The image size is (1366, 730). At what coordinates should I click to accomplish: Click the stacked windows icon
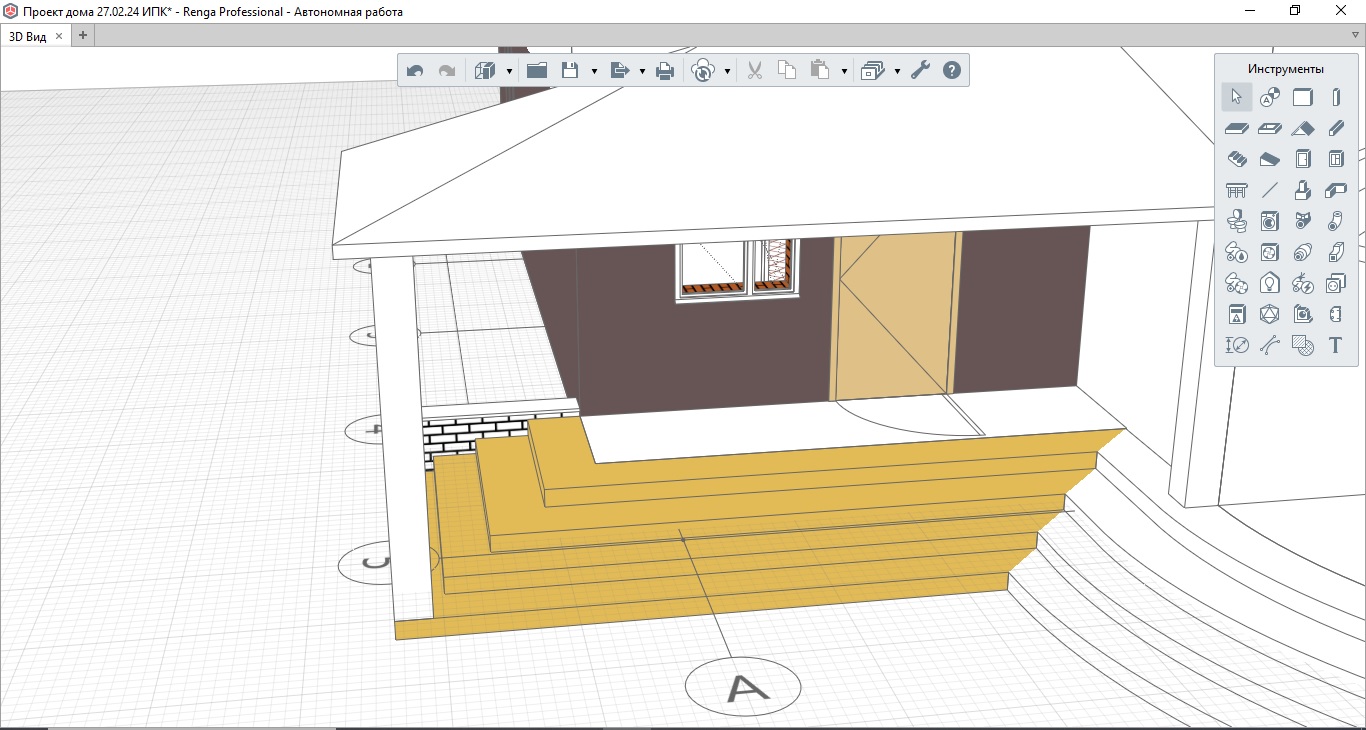tap(873, 70)
